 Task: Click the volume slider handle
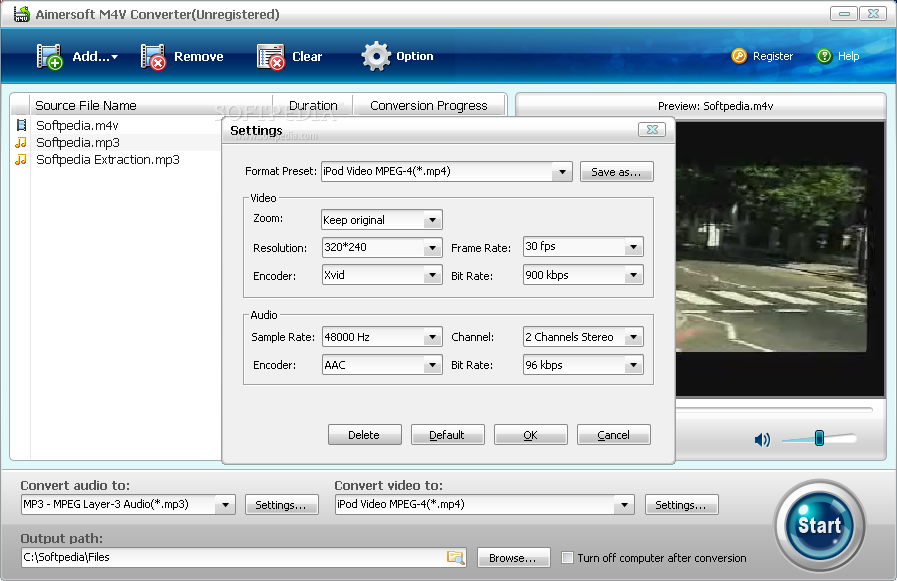coord(819,439)
